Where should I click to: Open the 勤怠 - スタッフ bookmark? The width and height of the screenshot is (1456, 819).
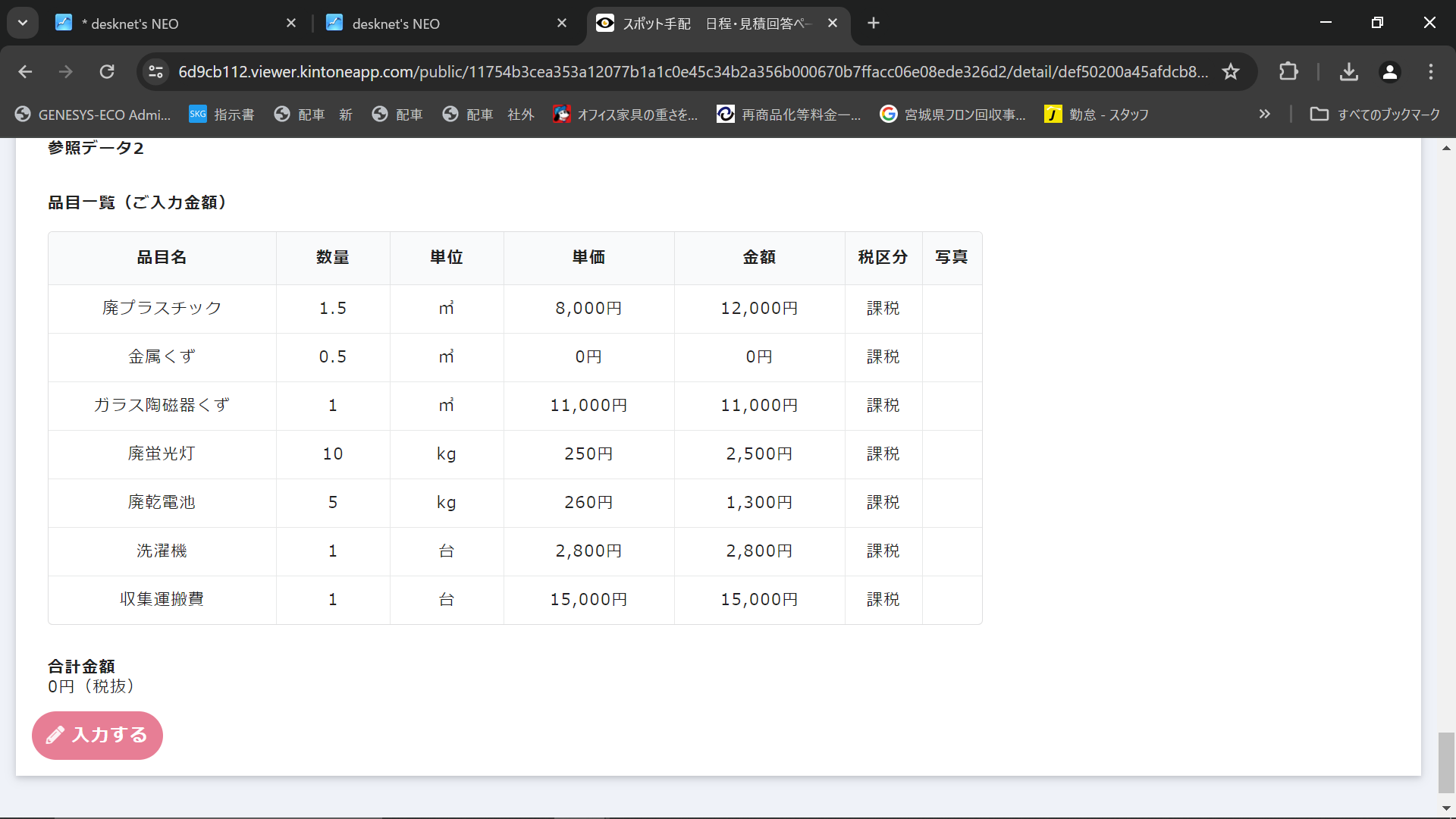(1097, 115)
